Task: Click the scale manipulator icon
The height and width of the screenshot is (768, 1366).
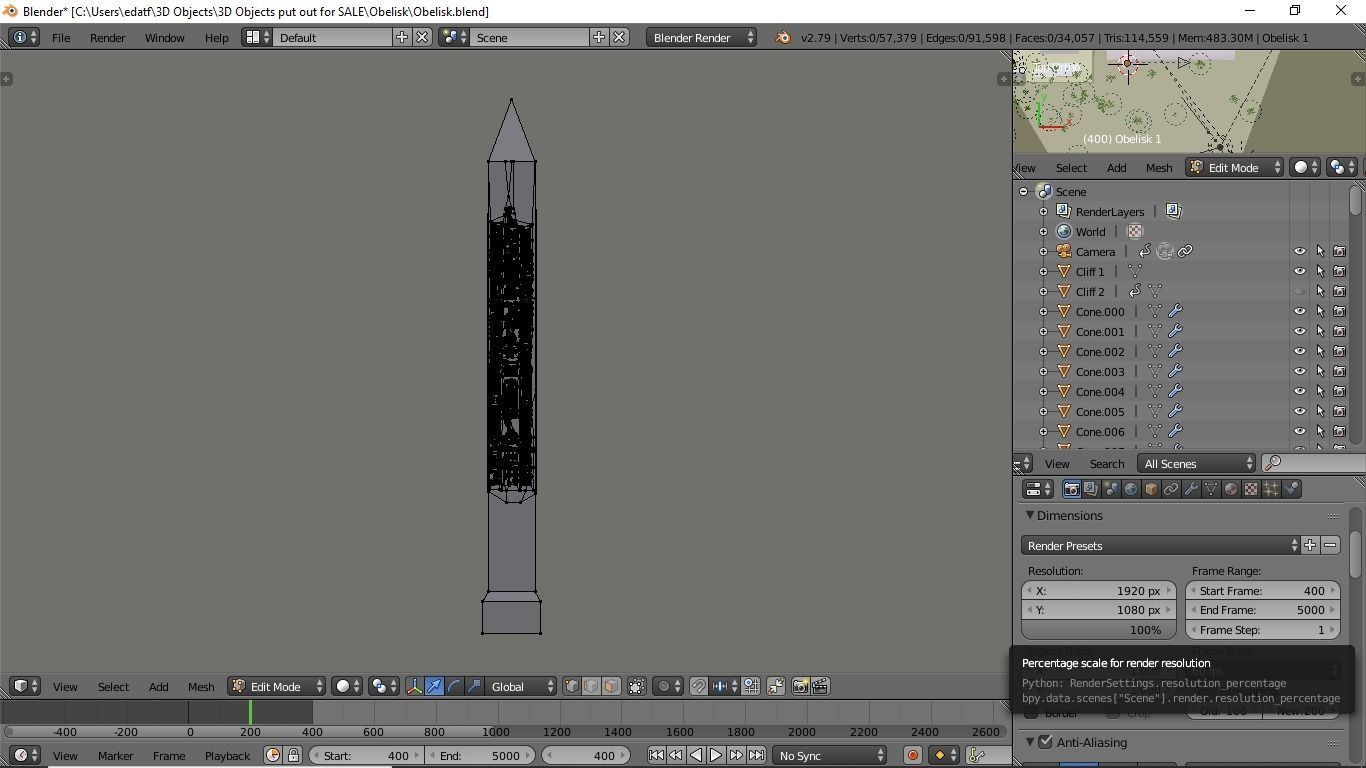Action: [x=474, y=686]
